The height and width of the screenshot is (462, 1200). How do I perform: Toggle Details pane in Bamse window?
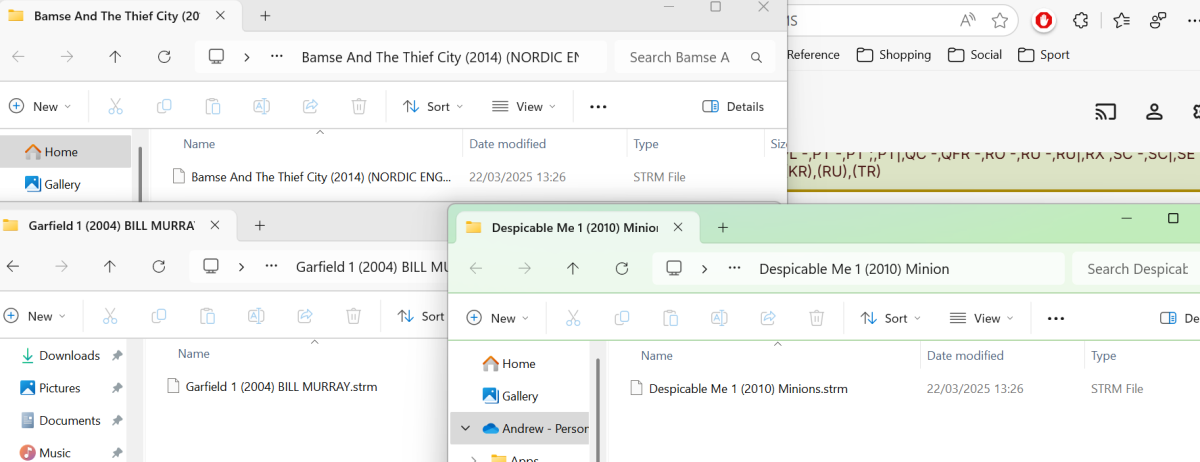733,106
